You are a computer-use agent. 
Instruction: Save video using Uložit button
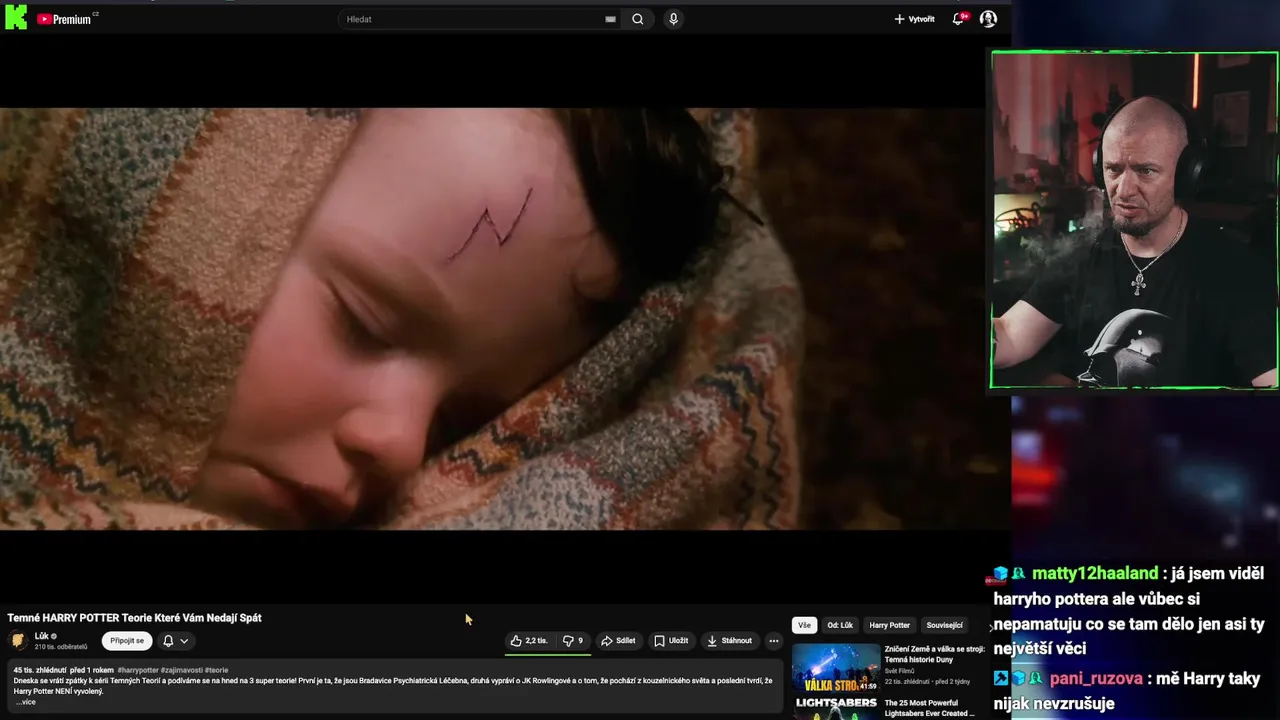[x=671, y=641]
